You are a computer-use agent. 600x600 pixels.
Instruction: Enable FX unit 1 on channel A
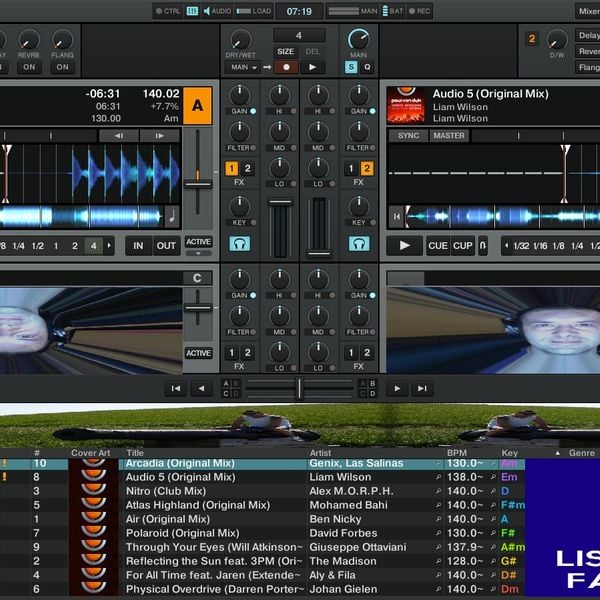click(x=232, y=168)
